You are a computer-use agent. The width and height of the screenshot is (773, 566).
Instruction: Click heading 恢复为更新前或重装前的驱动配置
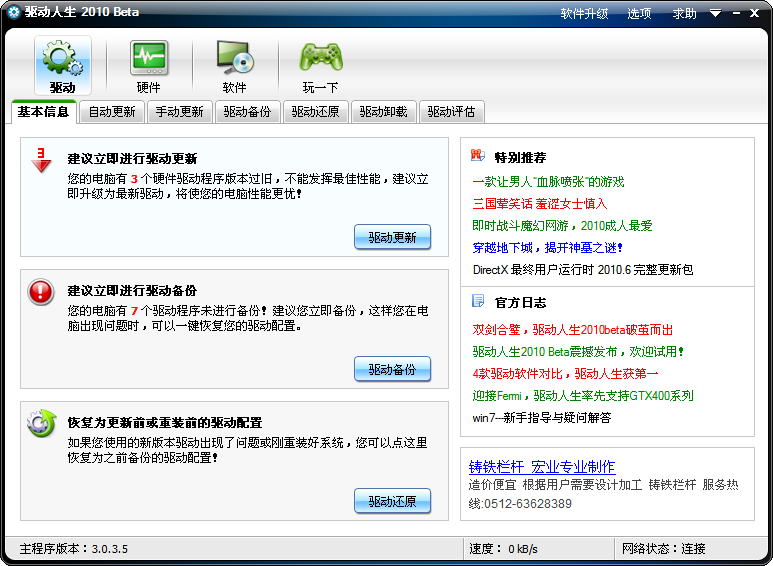click(165, 423)
